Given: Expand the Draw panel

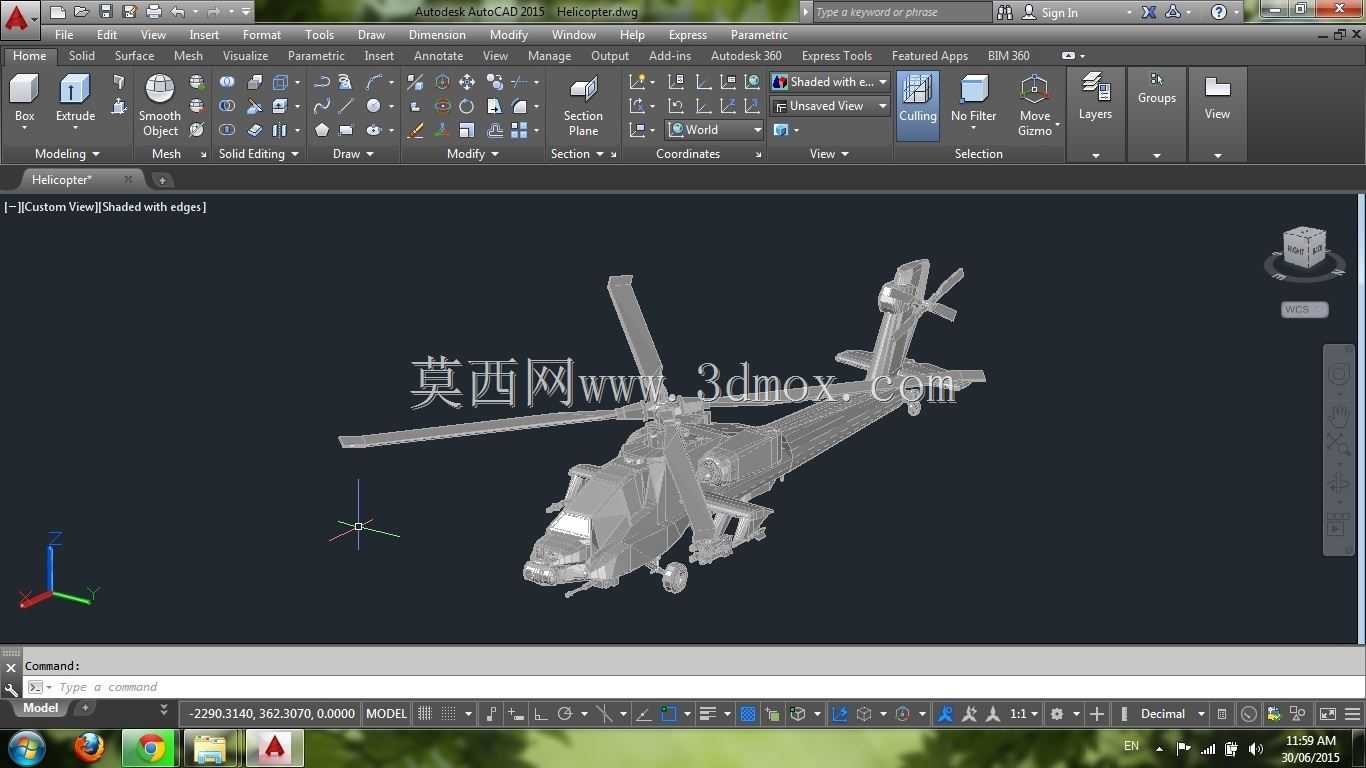Looking at the screenshot, I should [x=353, y=154].
